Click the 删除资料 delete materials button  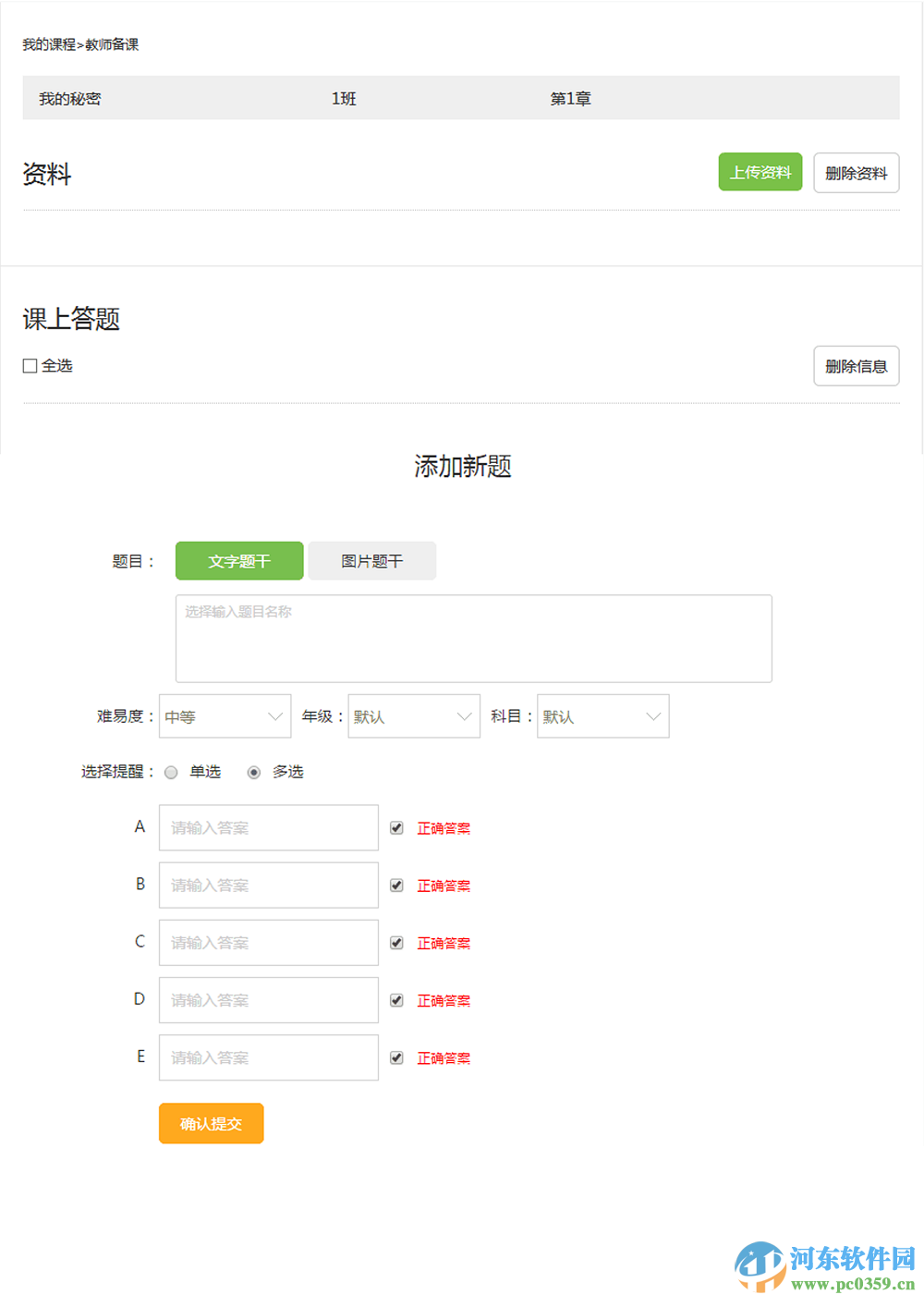(856, 173)
